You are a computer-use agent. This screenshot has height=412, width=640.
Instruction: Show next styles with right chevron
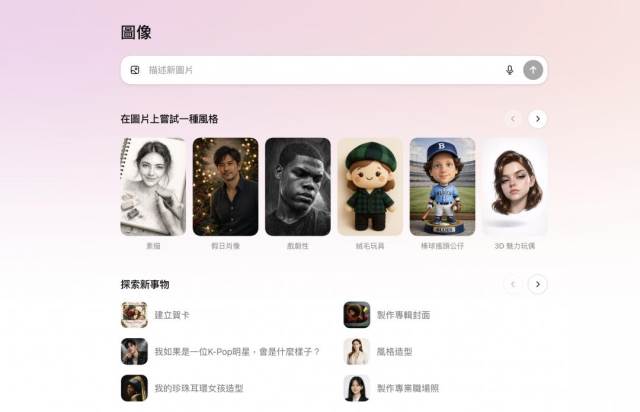pos(538,119)
